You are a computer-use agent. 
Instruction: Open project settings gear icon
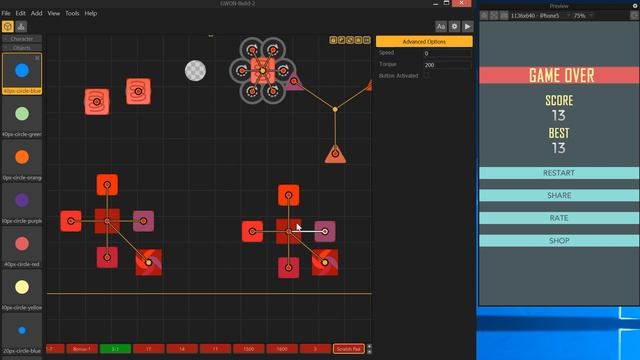tap(454, 27)
